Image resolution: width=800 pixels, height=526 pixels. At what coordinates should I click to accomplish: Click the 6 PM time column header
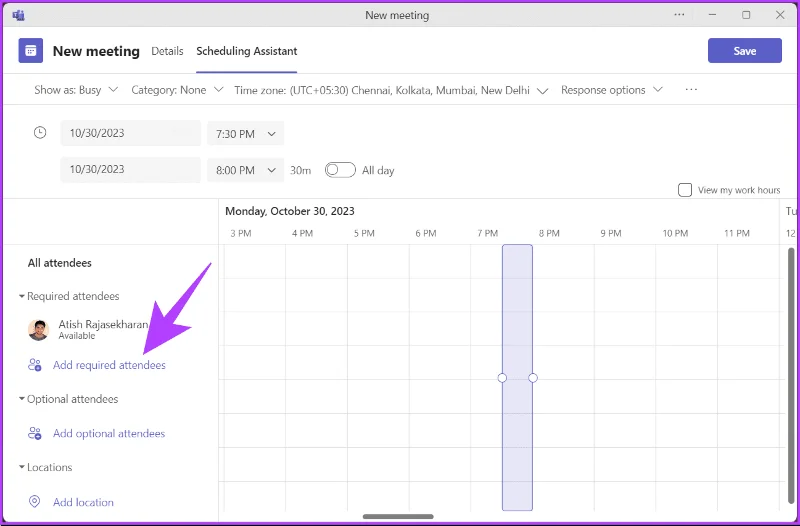(x=426, y=233)
